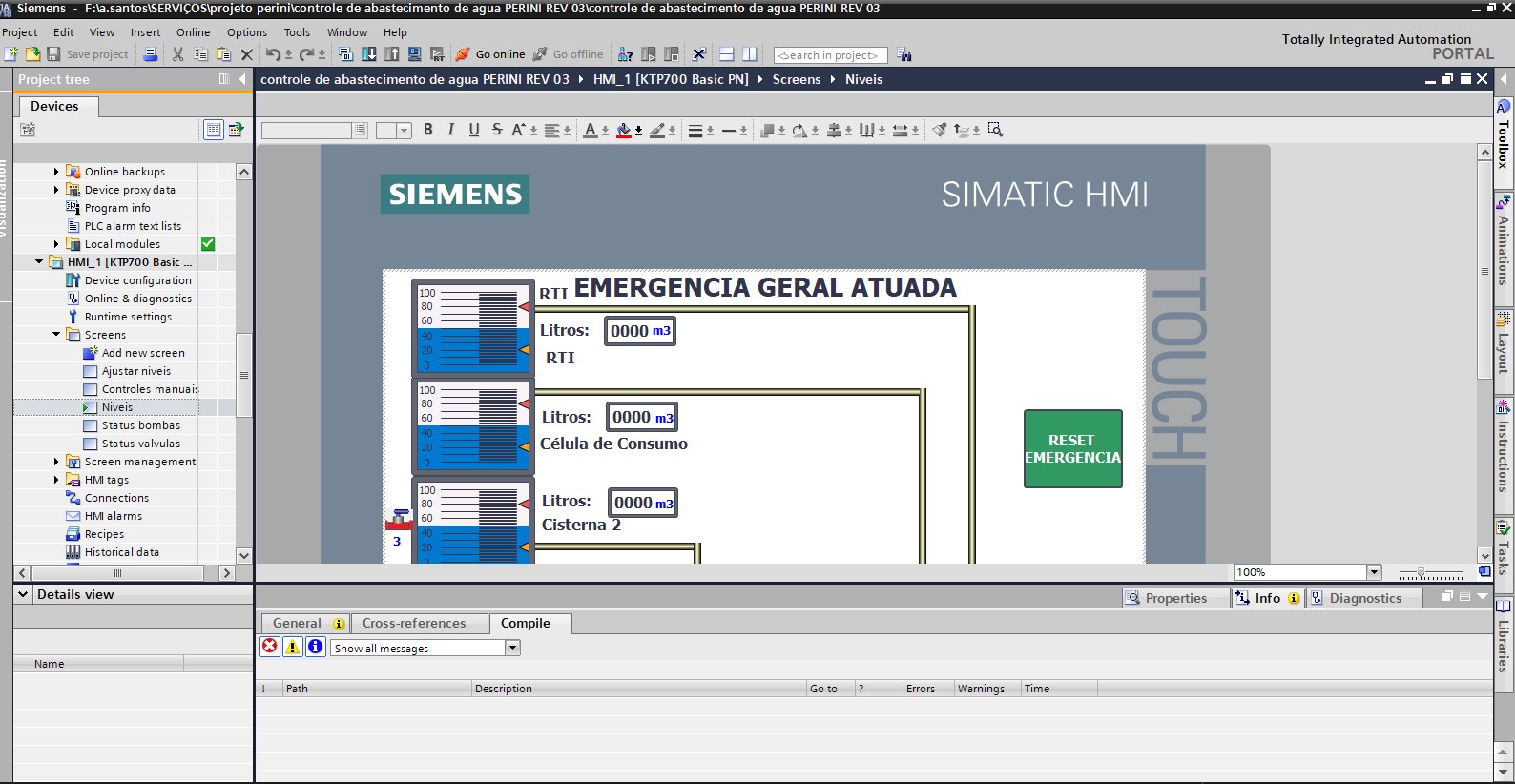Click the fill color swatch icon
This screenshot has height=784, width=1515.
coord(623,130)
